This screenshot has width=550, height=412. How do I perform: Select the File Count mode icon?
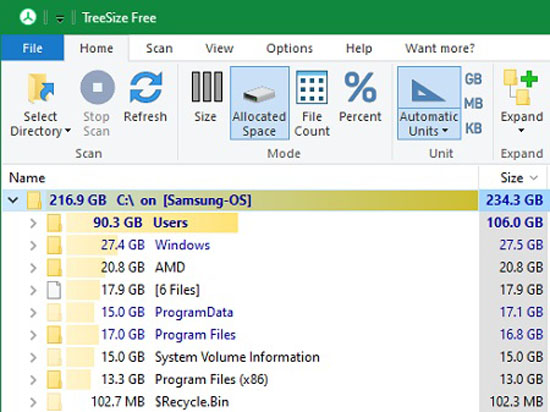pos(312,87)
